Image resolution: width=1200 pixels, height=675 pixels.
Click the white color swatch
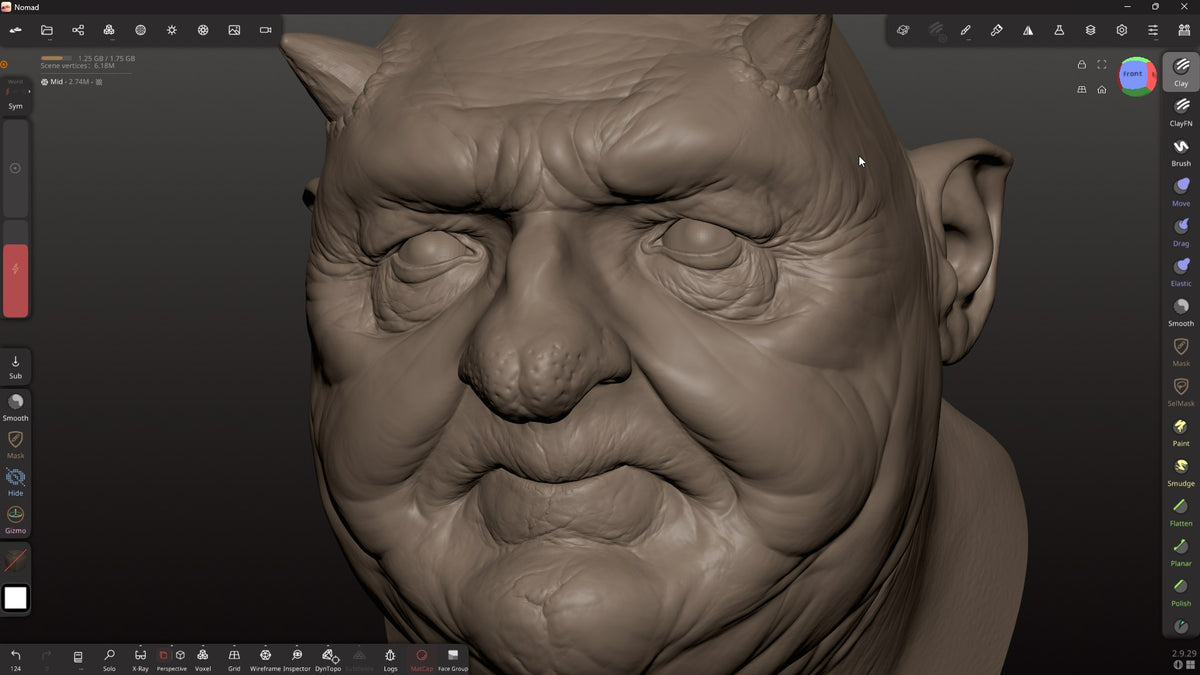tap(16, 598)
